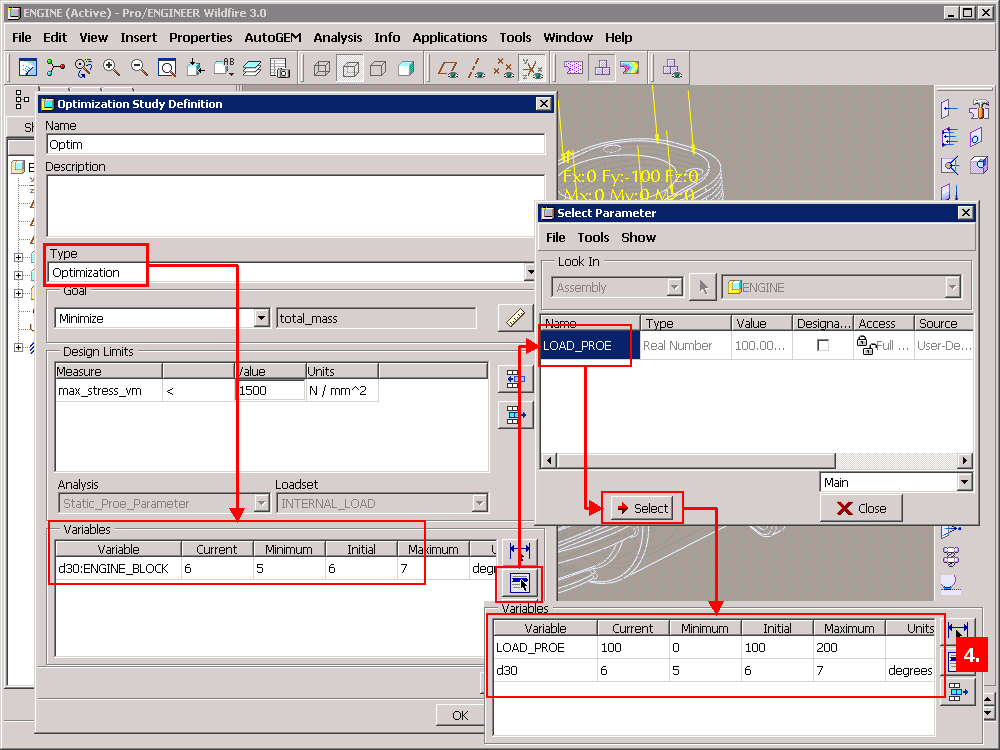1000x750 pixels.
Task: Select Hidden line display icon
Action: pos(350,68)
